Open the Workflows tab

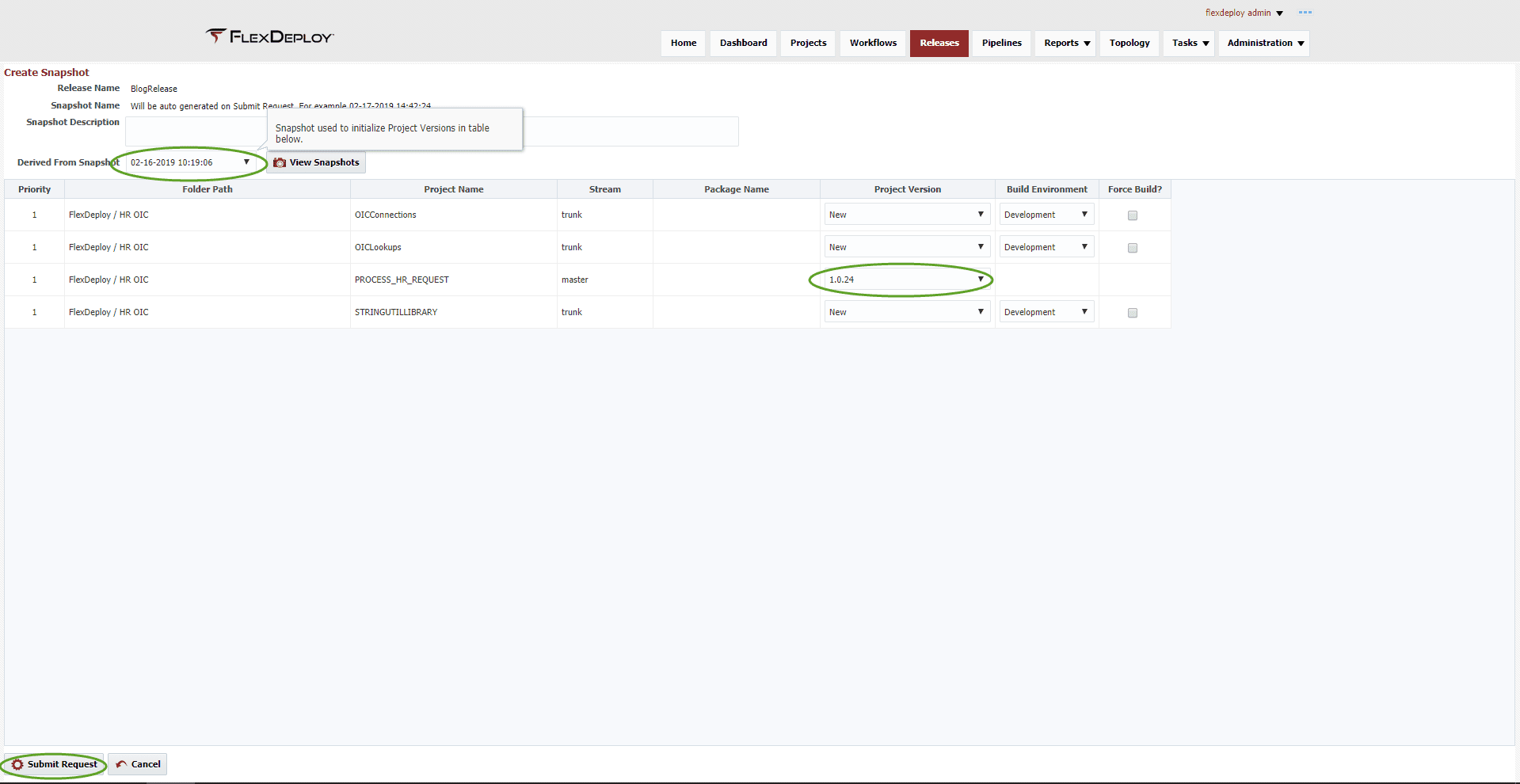(873, 43)
